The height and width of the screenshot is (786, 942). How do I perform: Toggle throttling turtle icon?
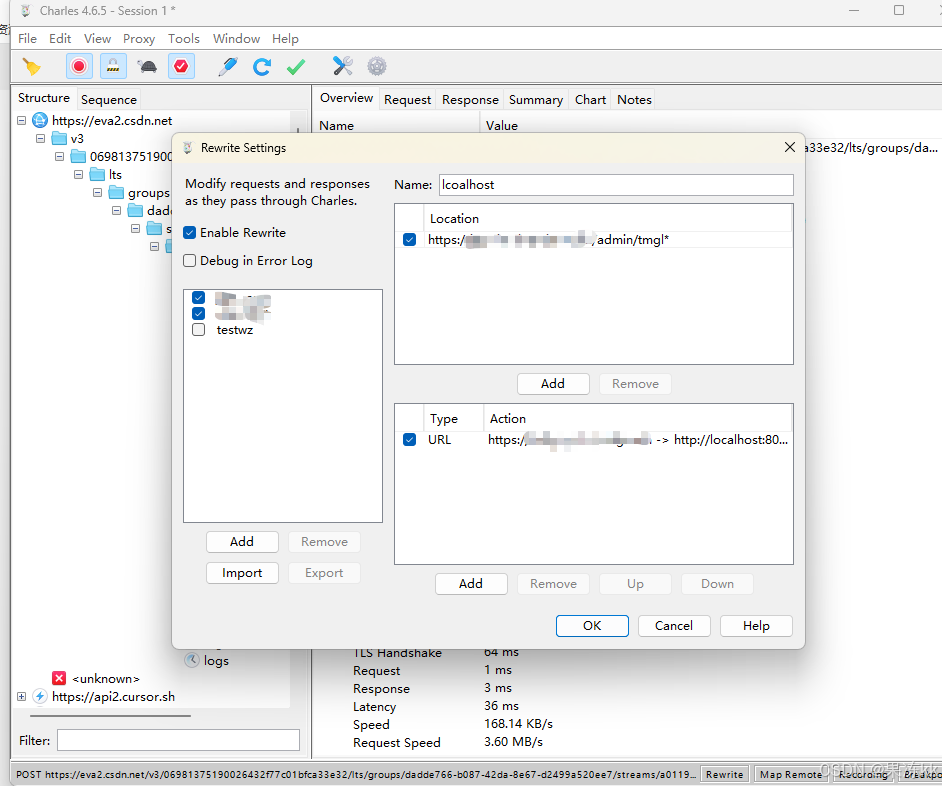[x=147, y=66]
